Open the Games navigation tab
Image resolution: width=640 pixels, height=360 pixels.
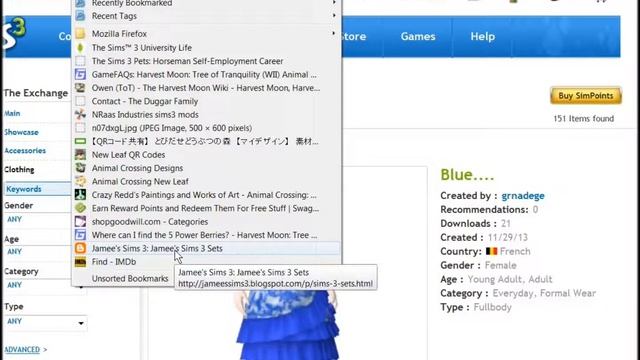(418, 36)
